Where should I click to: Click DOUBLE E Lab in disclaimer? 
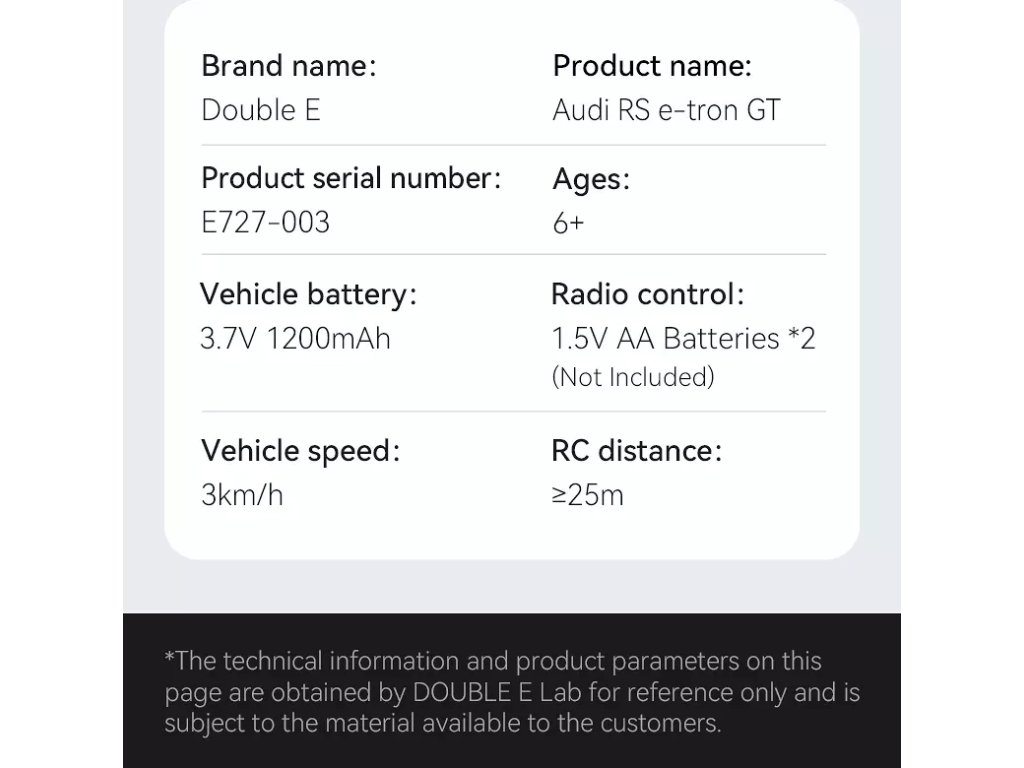point(497,692)
